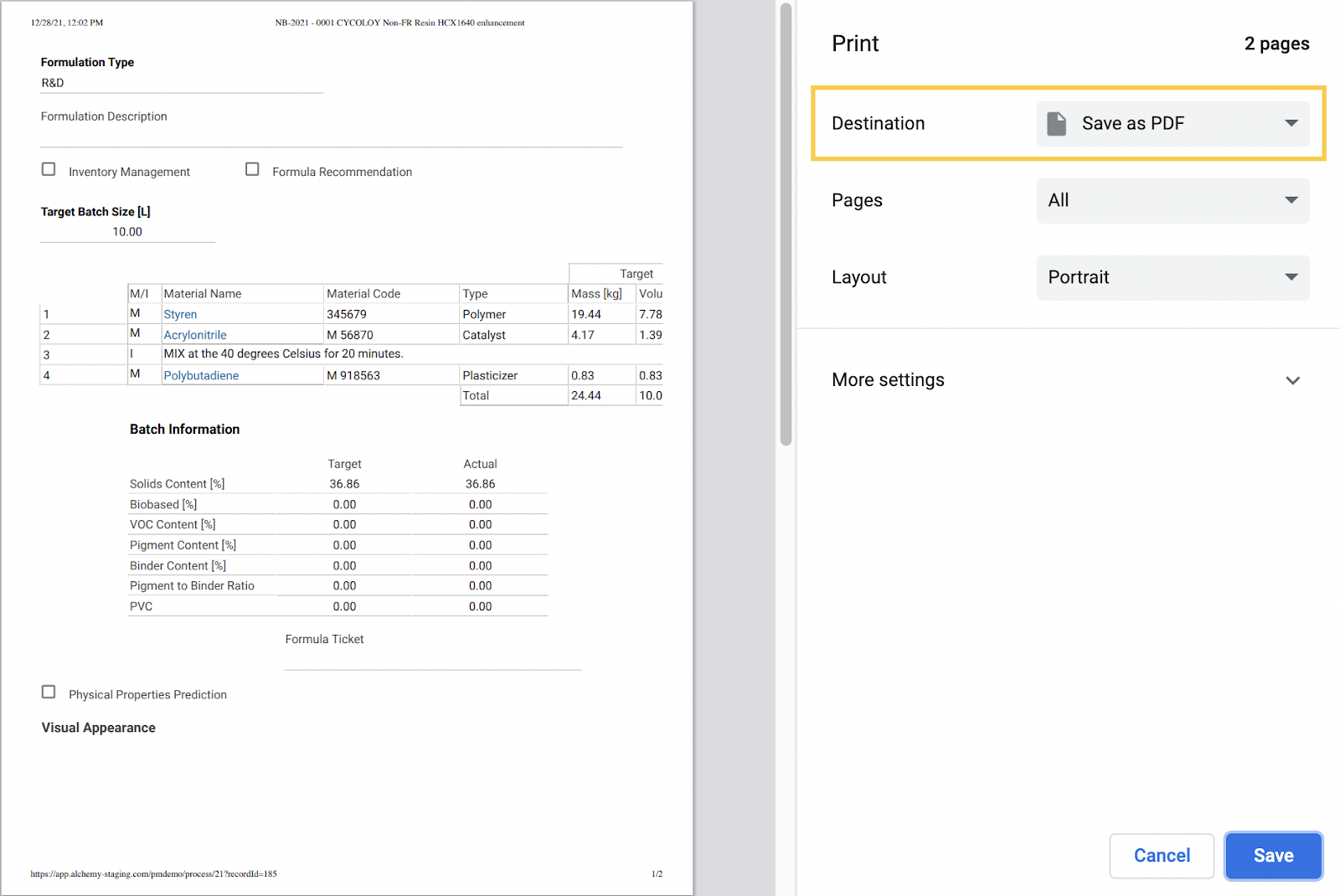The height and width of the screenshot is (896, 1340).
Task: Click the Mass value 4.17
Action: (x=583, y=335)
